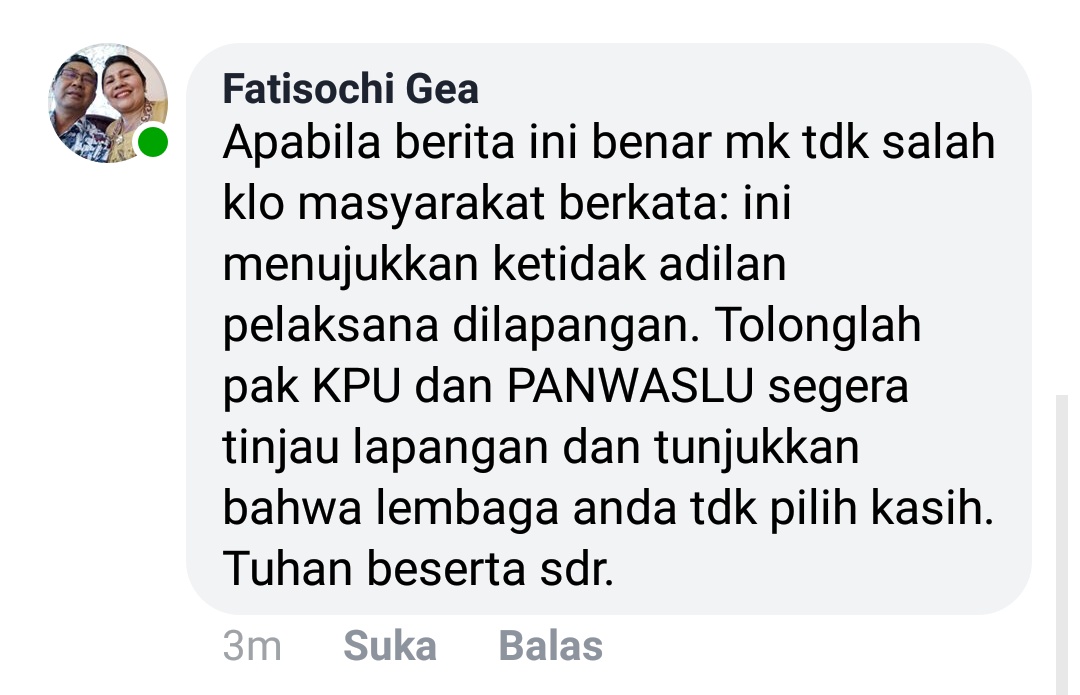Open the 3m timestamp link
This screenshot has height=695, width=1080.
tap(252, 646)
